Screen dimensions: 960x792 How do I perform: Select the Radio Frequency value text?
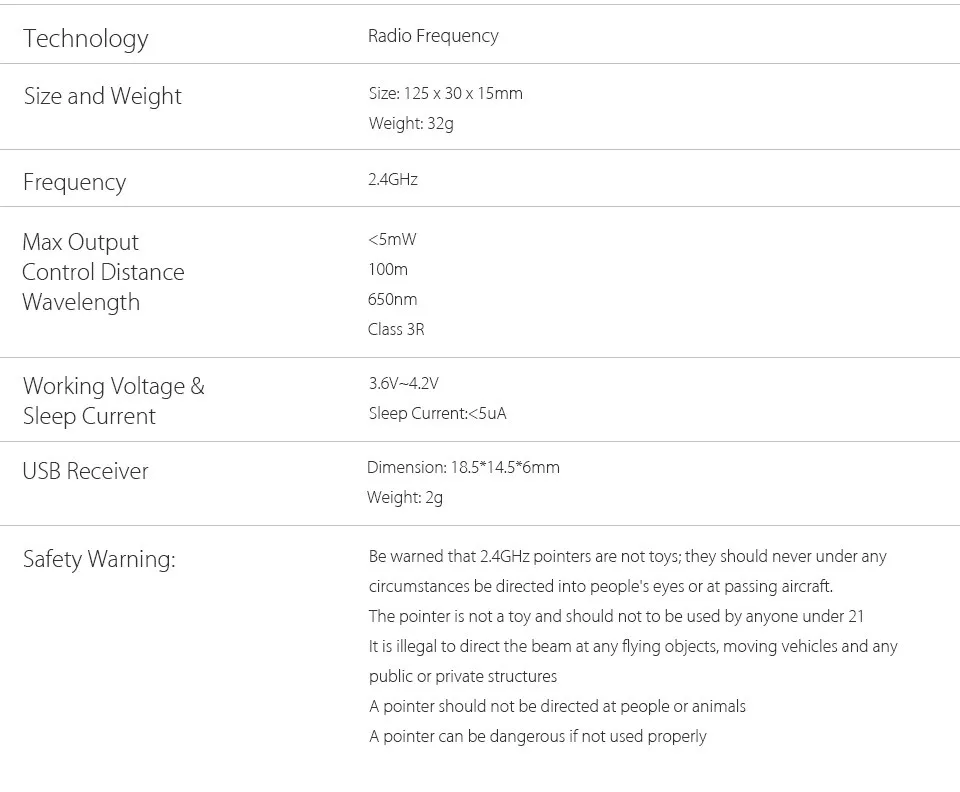[x=433, y=36]
